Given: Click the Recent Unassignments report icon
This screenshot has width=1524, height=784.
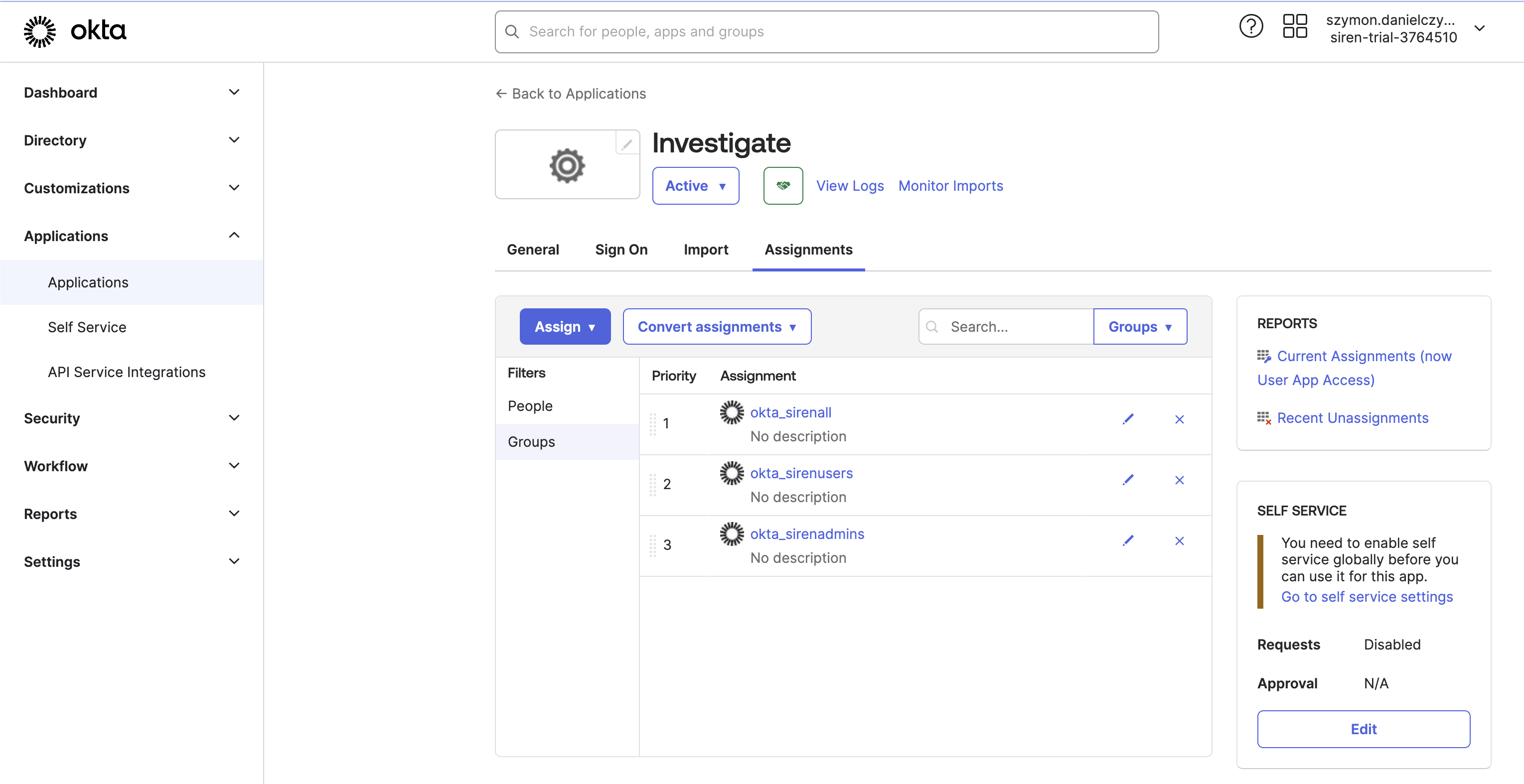Looking at the screenshot, I should click(1264, 418).
